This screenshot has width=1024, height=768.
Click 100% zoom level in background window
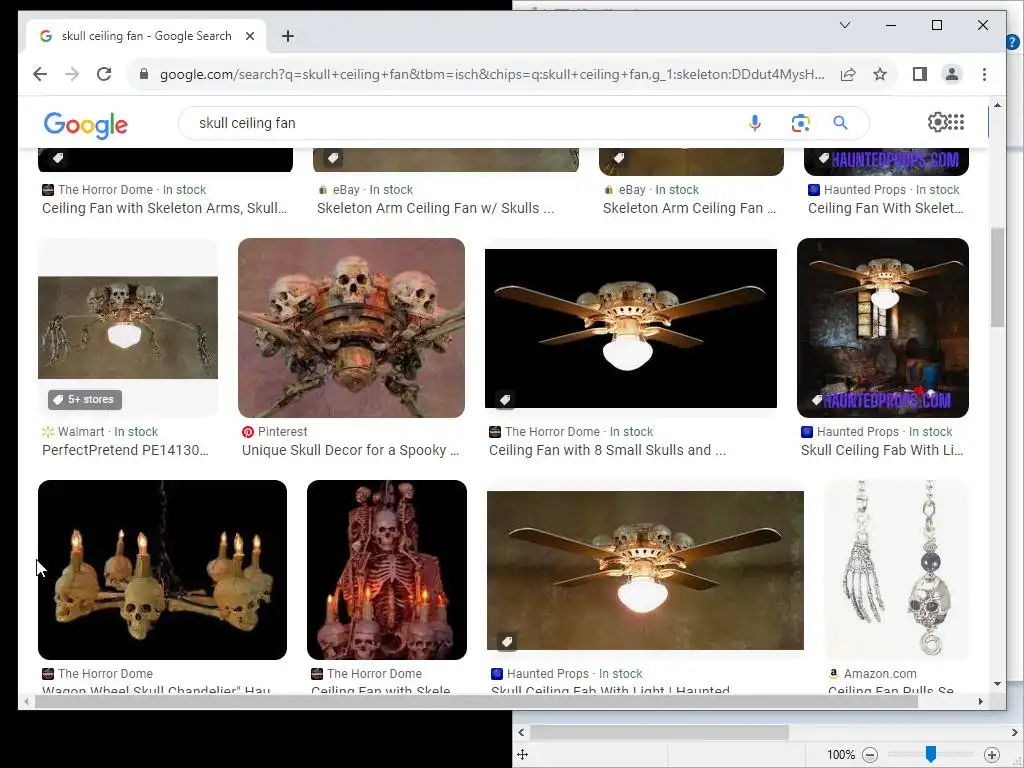coord(840,755)
